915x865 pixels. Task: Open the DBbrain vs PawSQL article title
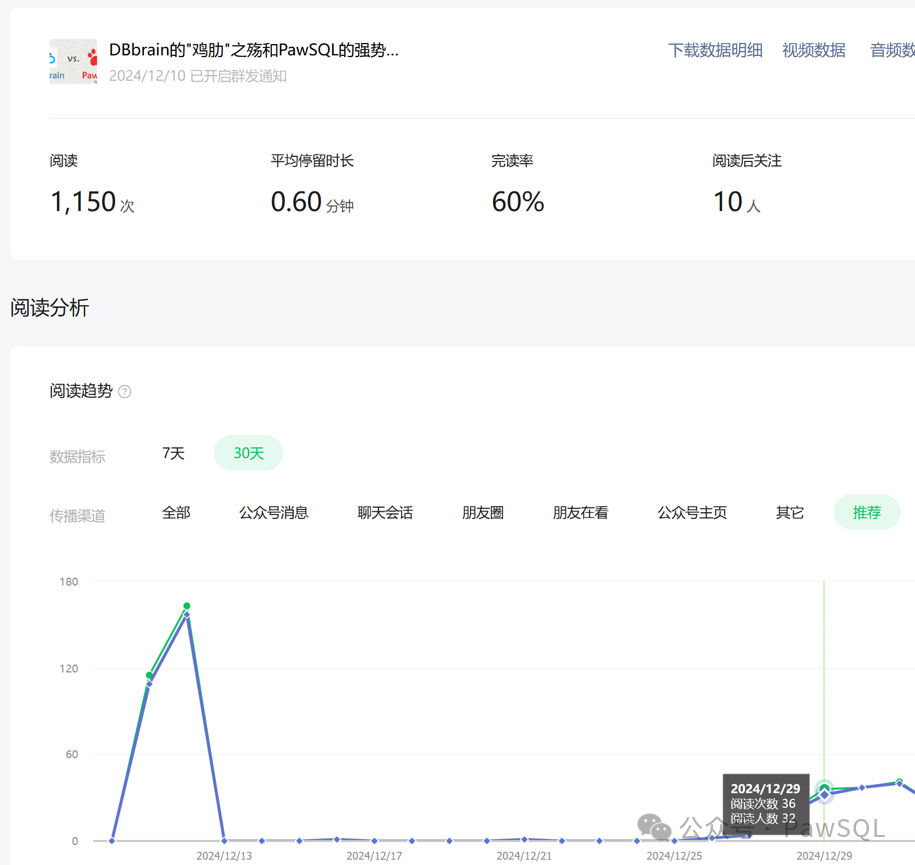point(254,50)
